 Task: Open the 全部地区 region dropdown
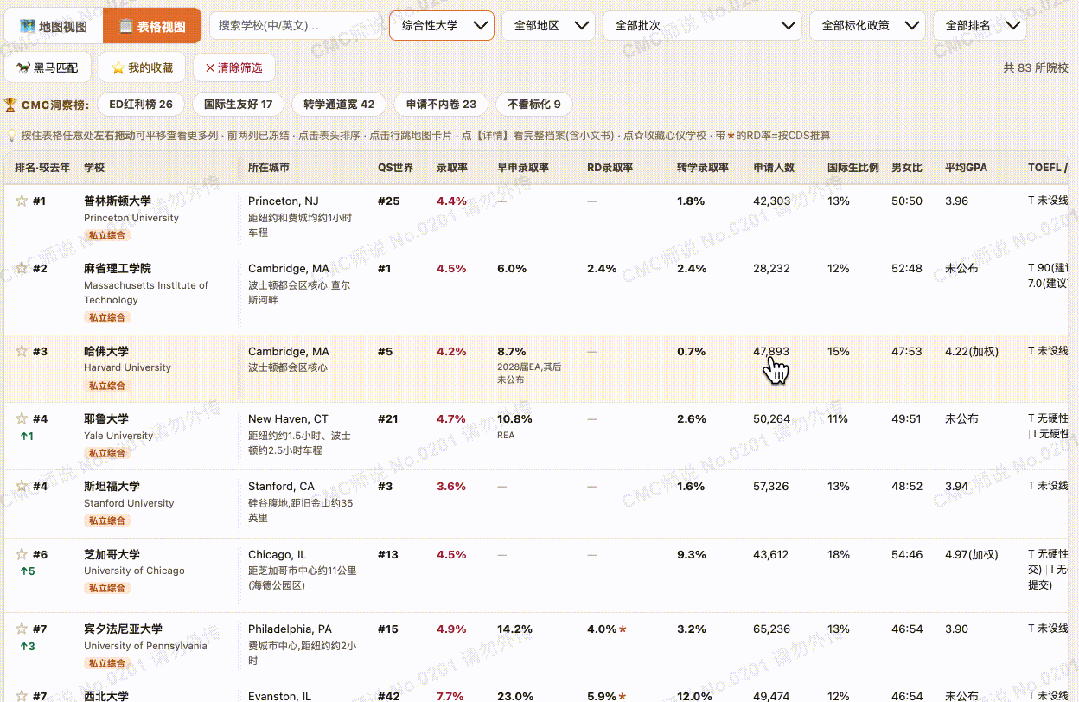point(548,25)
